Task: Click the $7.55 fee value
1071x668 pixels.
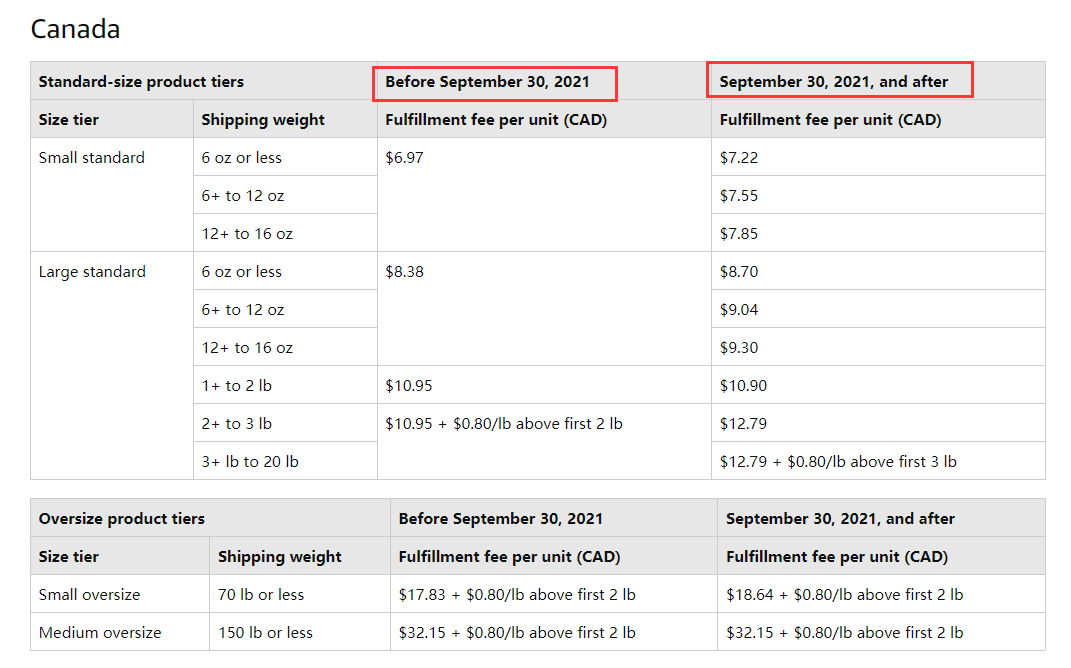Action: [x=738, y=195]
